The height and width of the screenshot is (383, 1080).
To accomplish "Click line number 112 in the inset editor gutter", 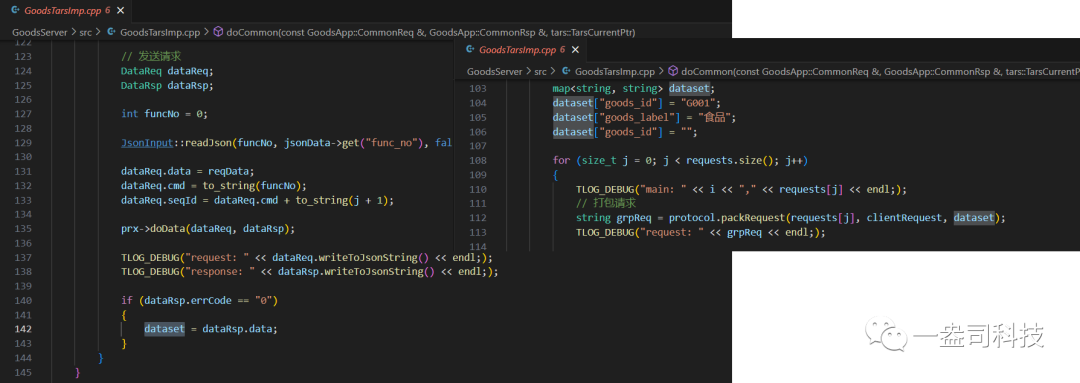I will (x=477, y=218).
